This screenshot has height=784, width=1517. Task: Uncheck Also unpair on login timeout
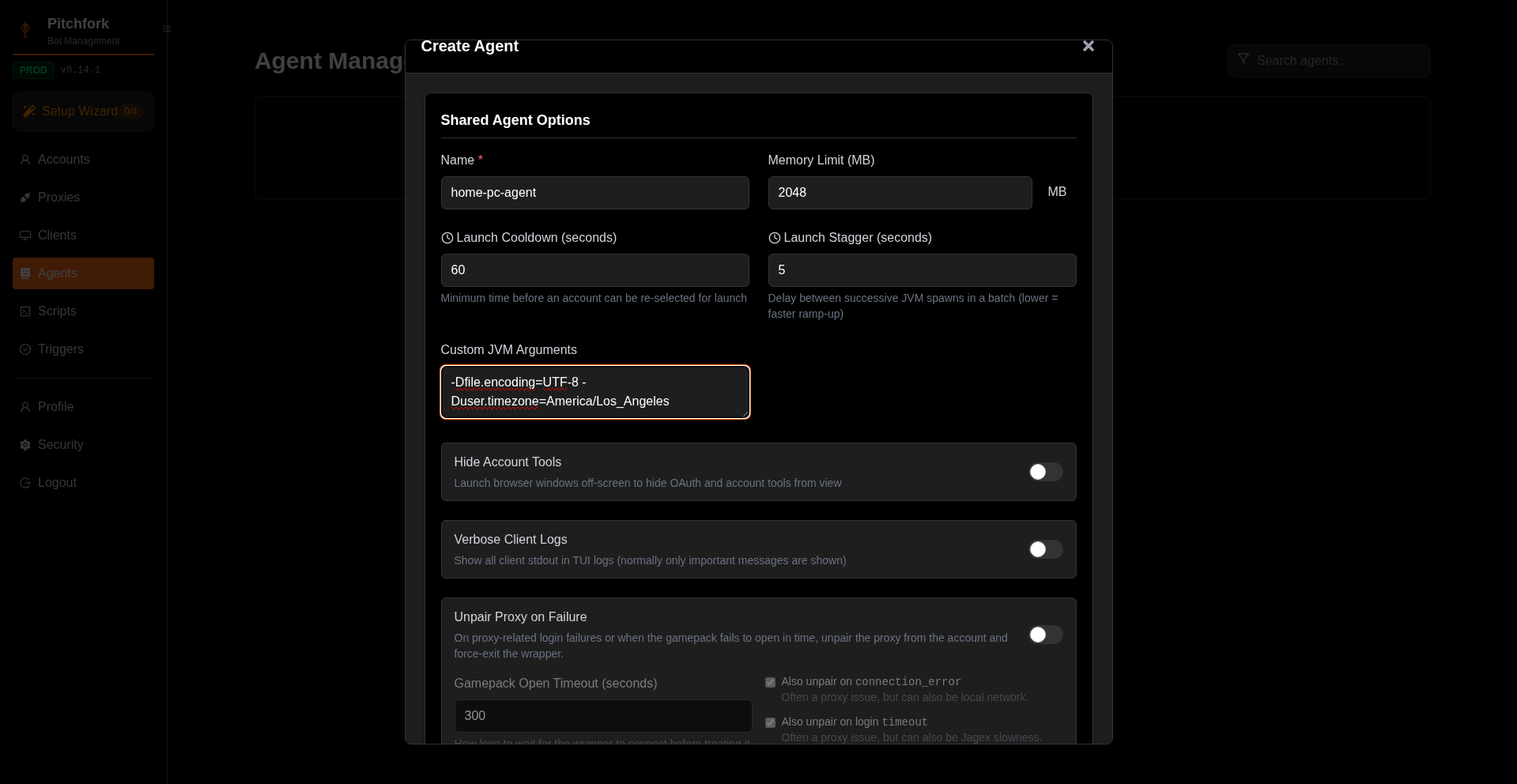click(x=770, y=722)
